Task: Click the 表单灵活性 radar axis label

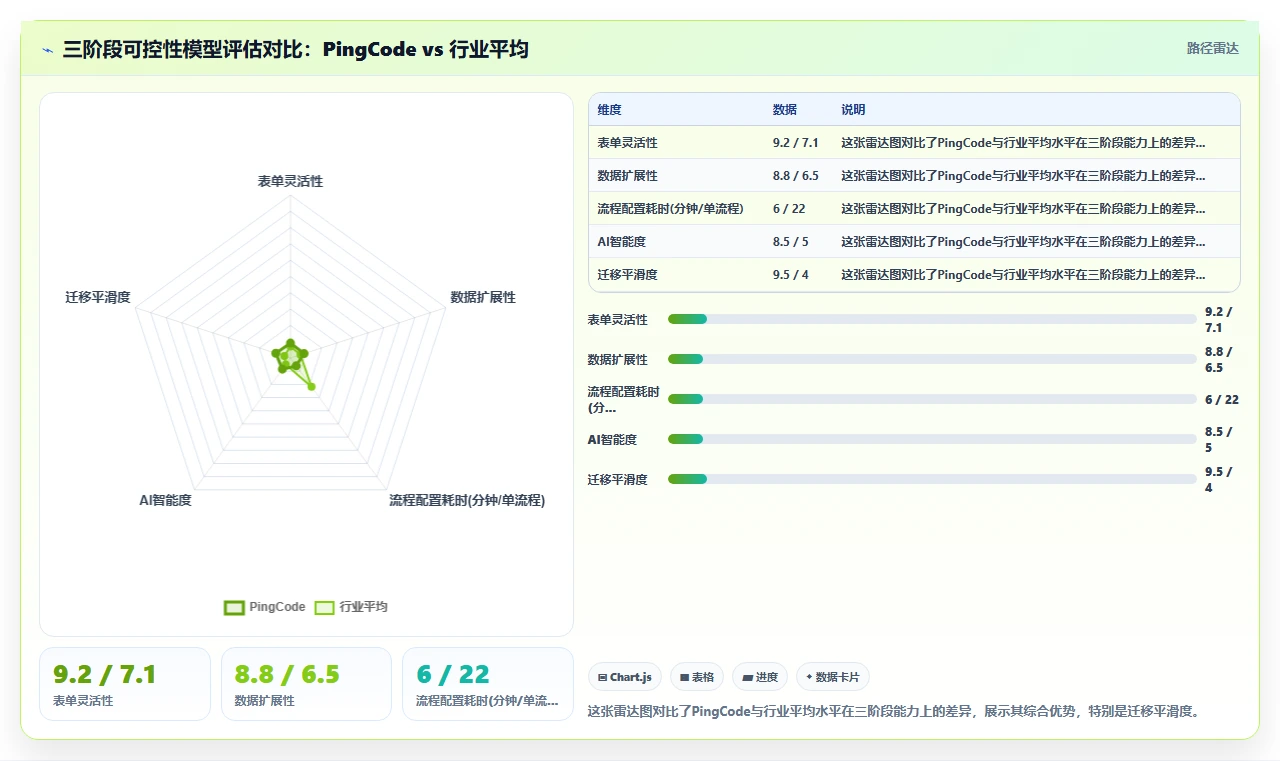Action: [290, 181]
